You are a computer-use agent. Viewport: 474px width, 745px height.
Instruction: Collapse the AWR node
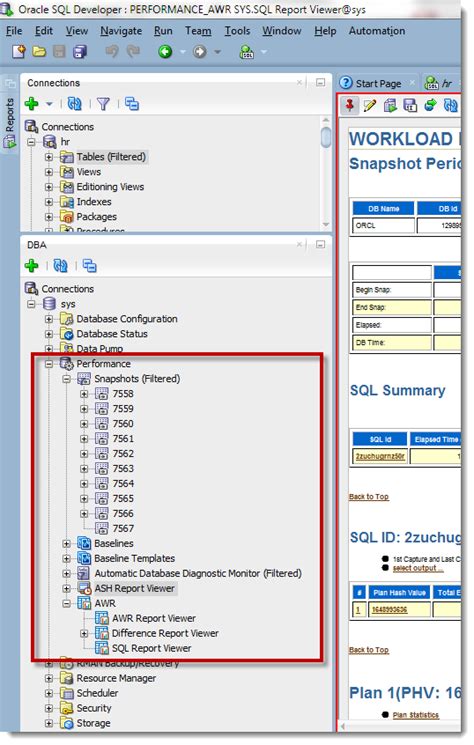[66, 603]
